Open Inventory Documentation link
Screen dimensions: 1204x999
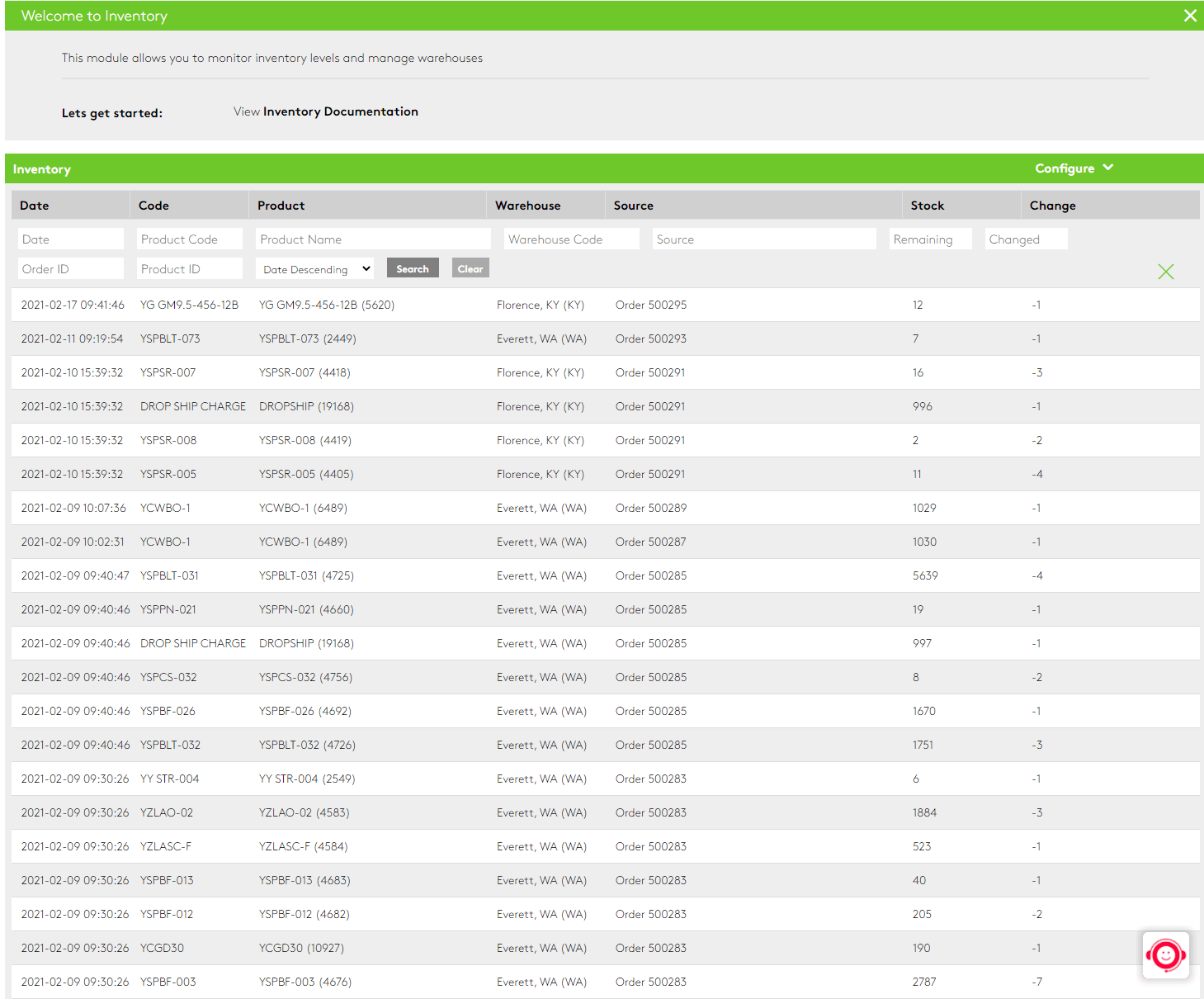click(340, 111)
